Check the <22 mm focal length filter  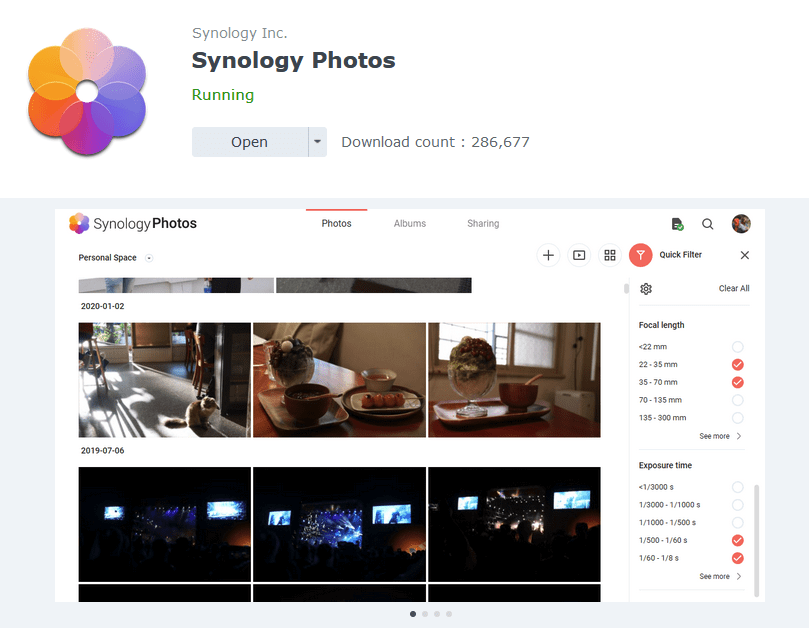[x=738, y=347]
